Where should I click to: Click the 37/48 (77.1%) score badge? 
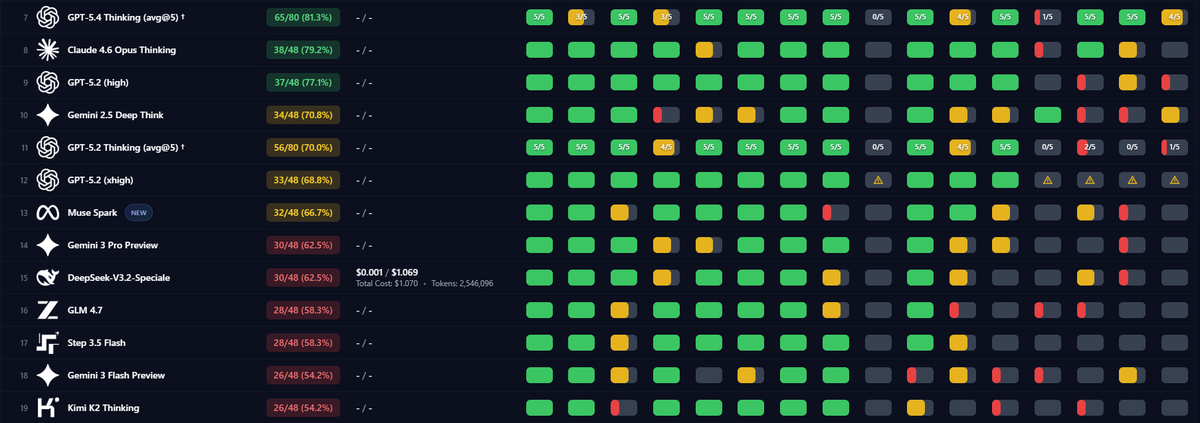(303, 82)
